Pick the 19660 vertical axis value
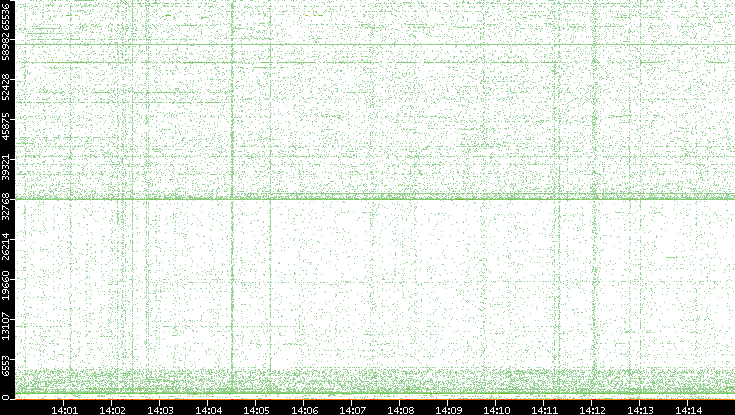735x415 pixels. tap(5, 286)
